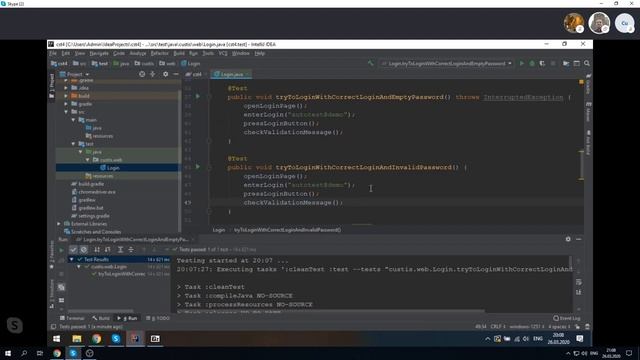This screenshot has width=640, height=360.
Task: Open the Event Log
Action: [x=567, y=318]
